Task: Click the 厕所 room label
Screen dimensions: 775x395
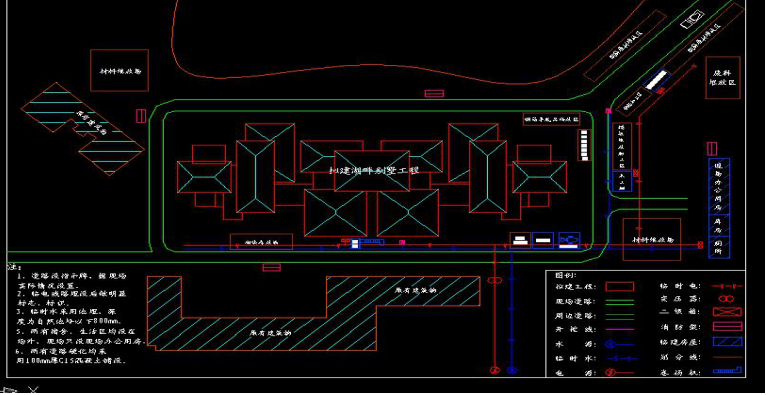Action: pyautogui.click(x=718, y=248)
